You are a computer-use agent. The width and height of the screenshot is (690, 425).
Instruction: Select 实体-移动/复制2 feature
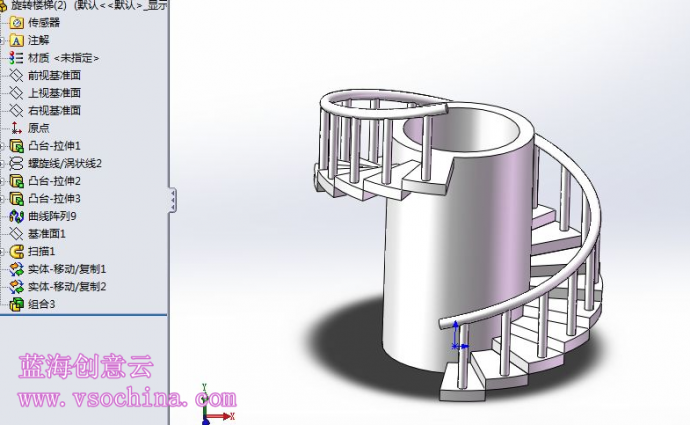point(66,286)
